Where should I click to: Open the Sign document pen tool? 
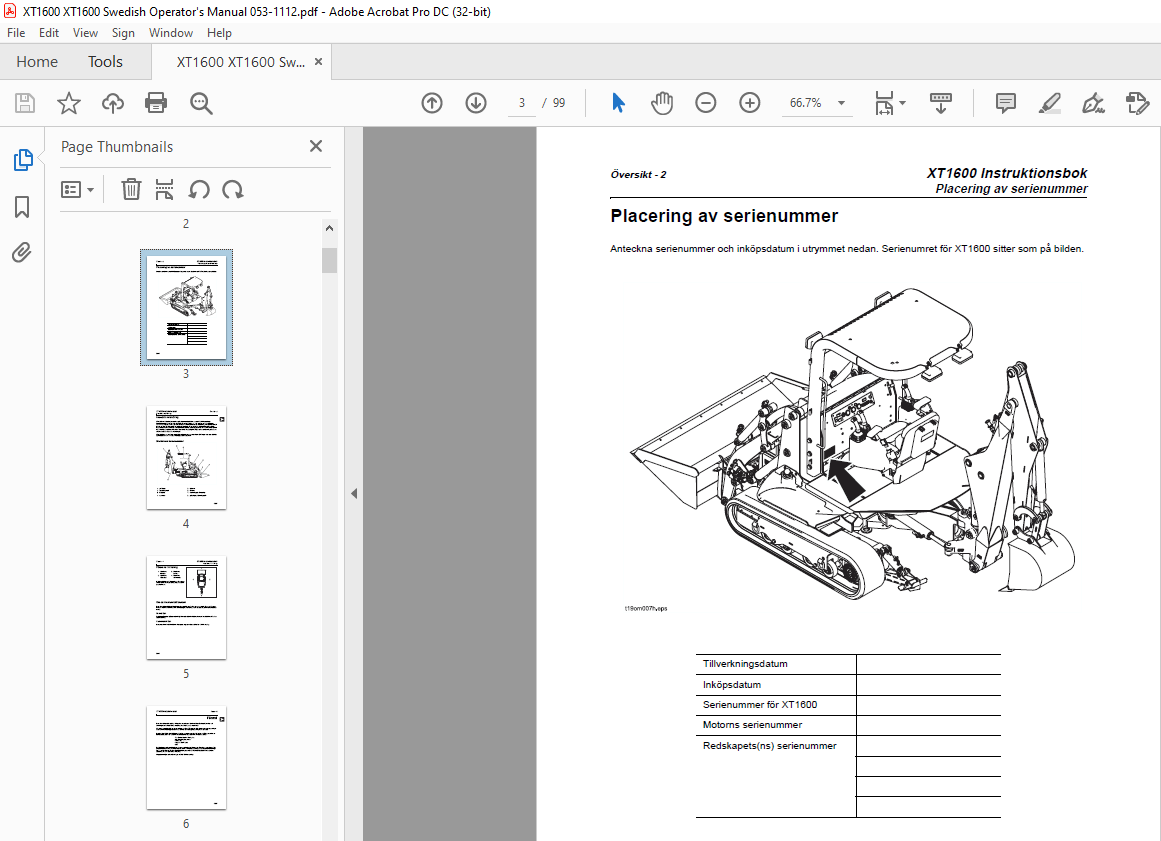tap(1093, 103)
